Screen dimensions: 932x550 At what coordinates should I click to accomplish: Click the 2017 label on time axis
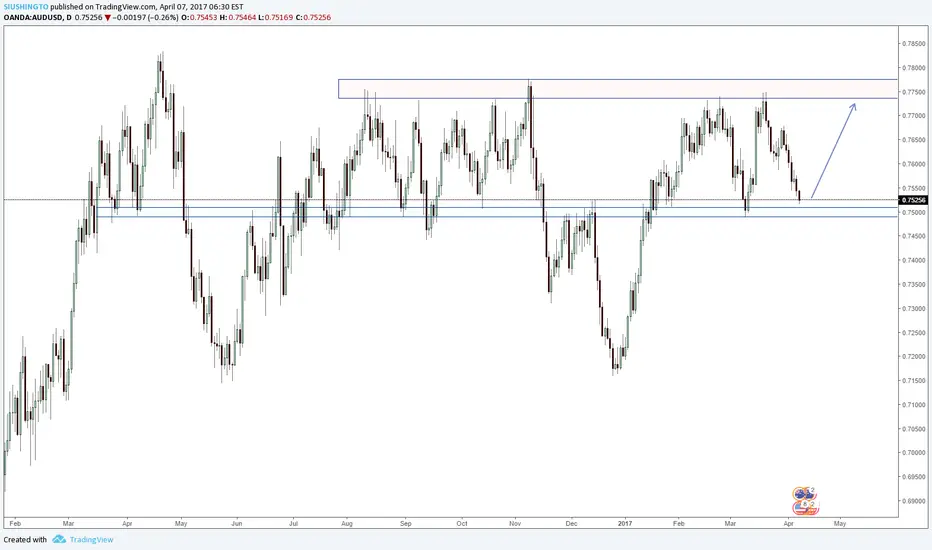[625, 524]
